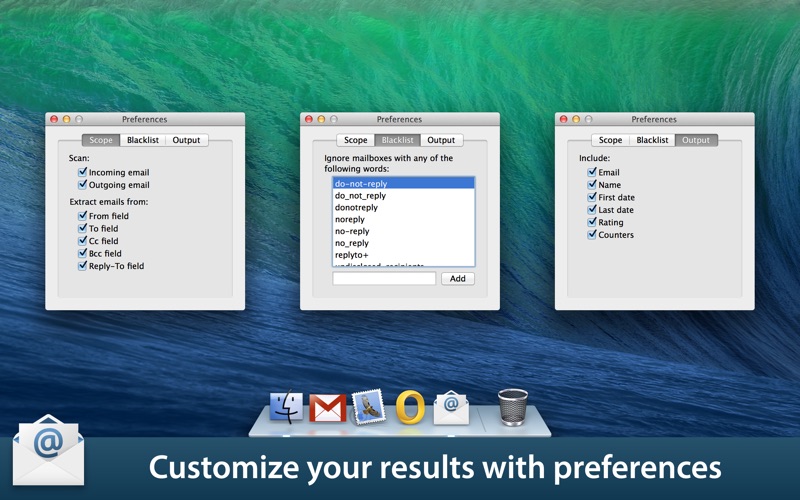Close the left Preferences window
The height and width of the screenshot is (500, 800).
click(x=54, y=119)
